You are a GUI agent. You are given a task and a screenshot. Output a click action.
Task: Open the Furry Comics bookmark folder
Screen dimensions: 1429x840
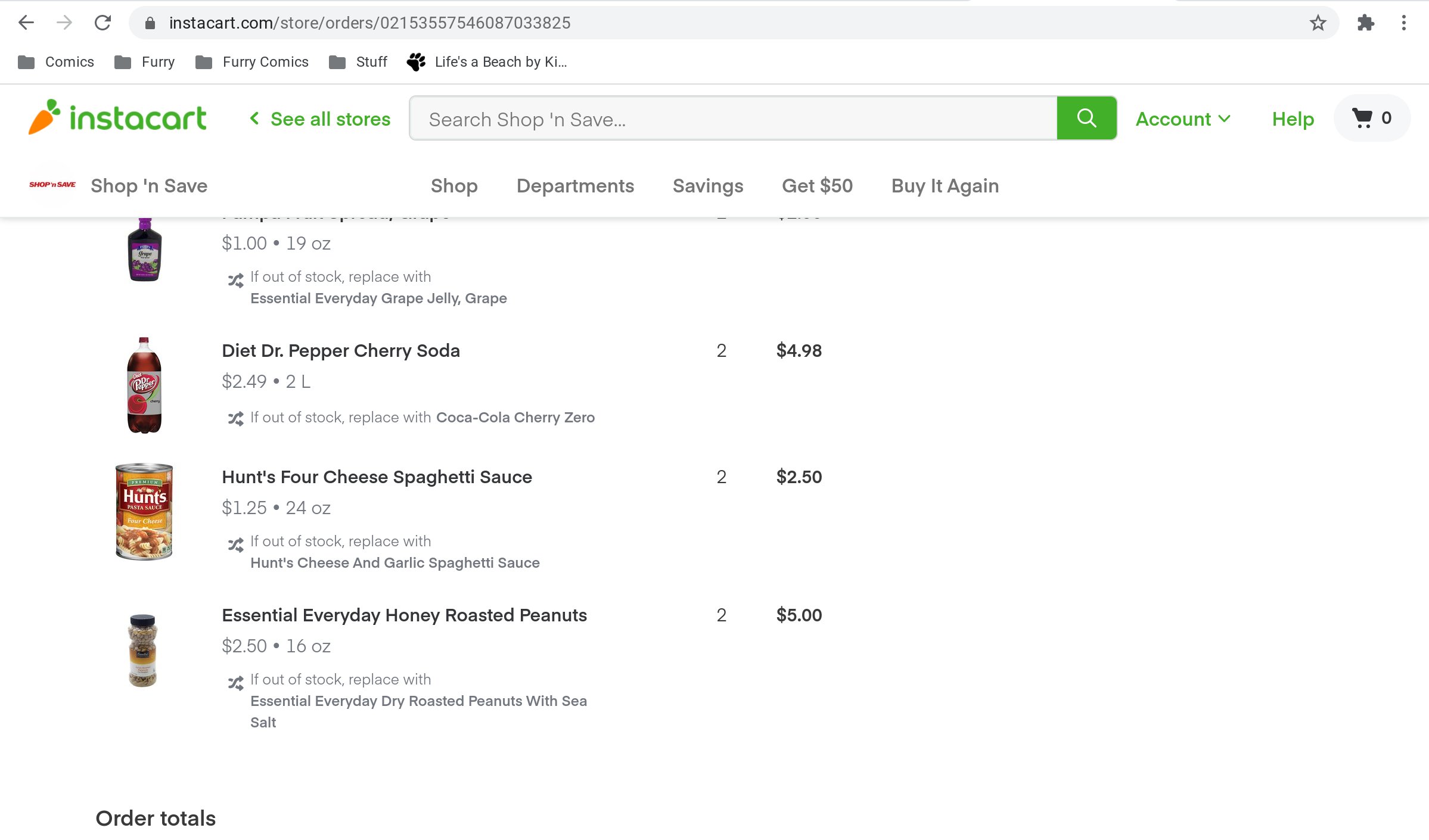[252, 62]
